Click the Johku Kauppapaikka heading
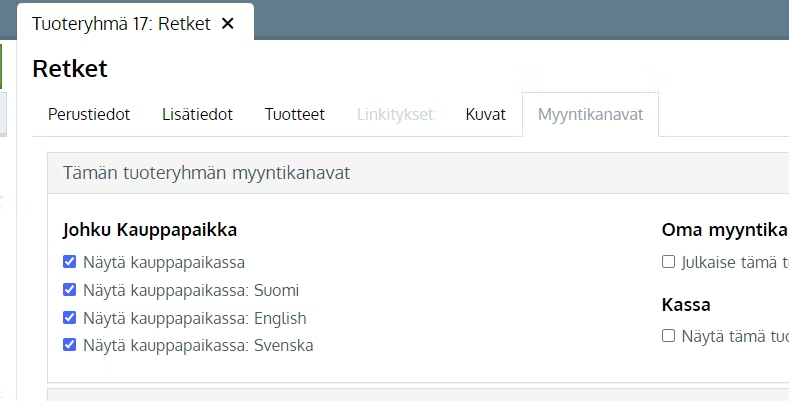Viewport: 789px width, 401px height. (150, 230)
